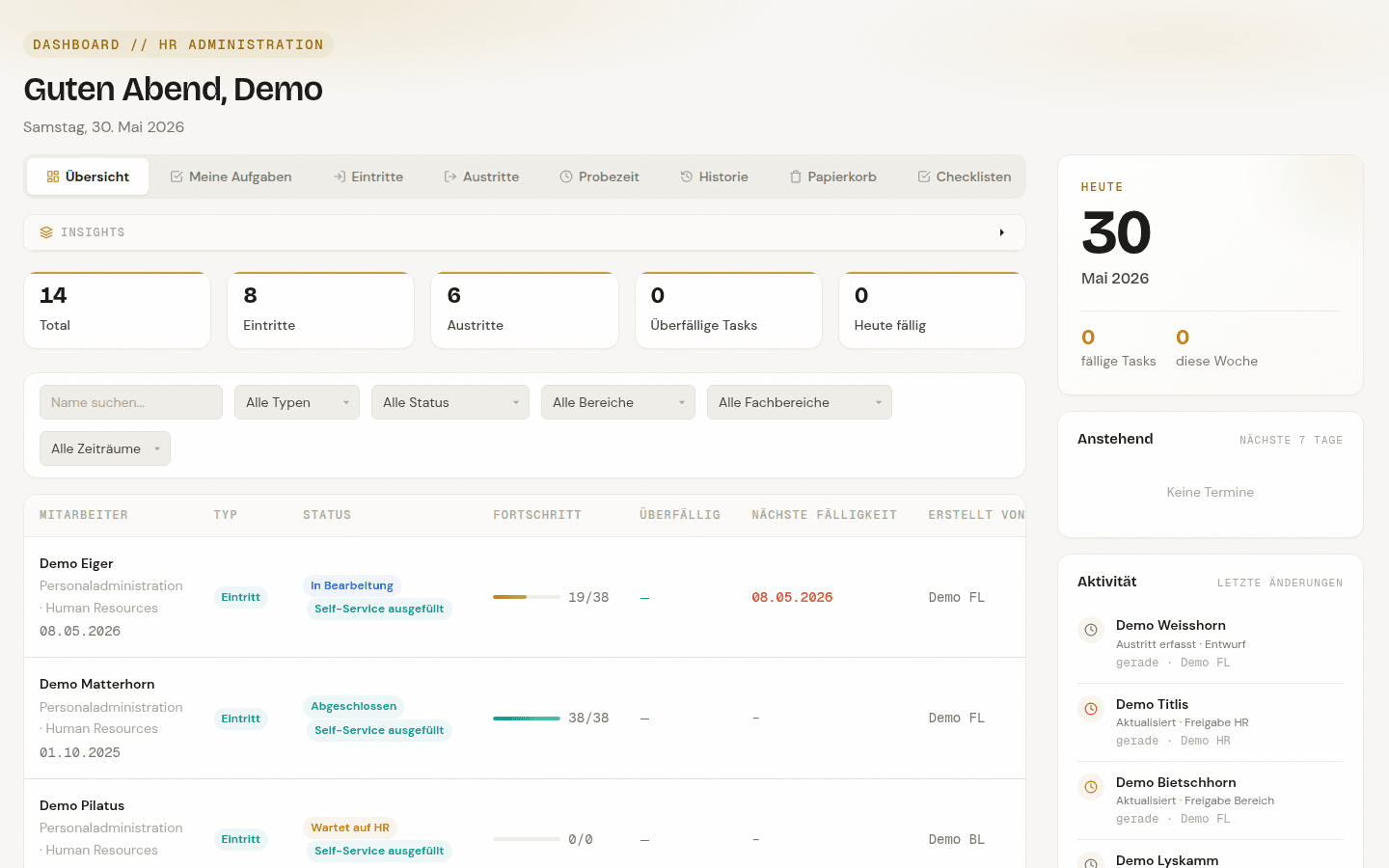Open the Übersicht tab
This screenshot has width=1389, height=868.
(88, 176)
